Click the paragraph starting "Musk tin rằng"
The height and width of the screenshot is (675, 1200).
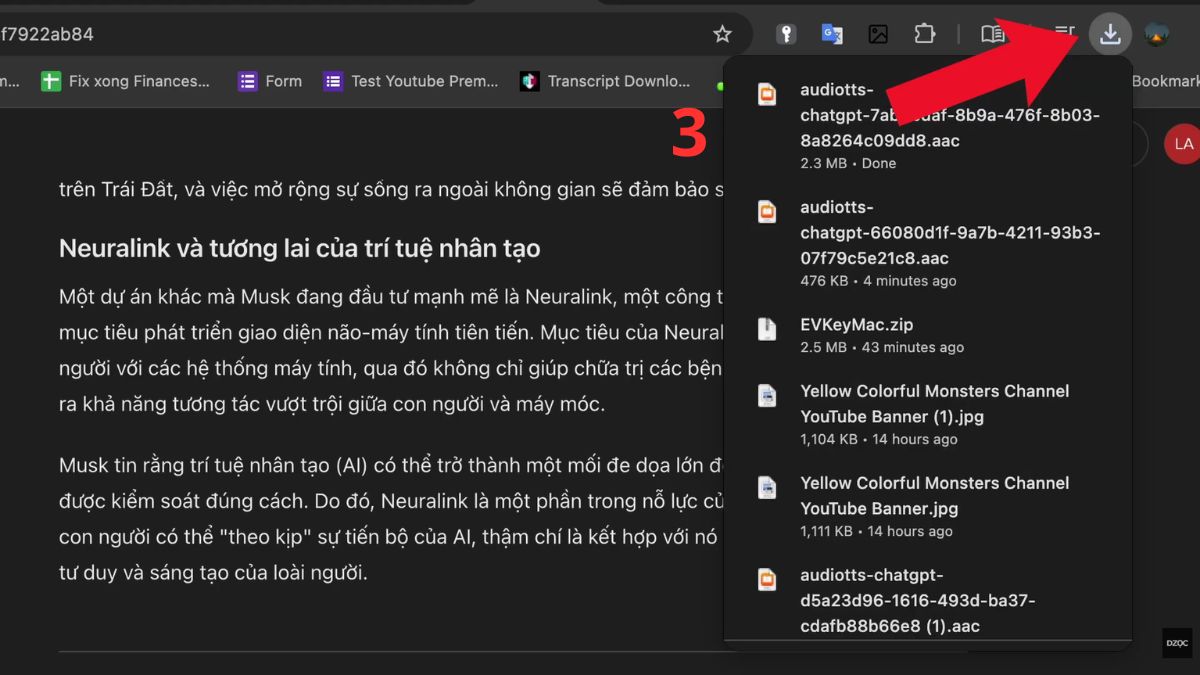tap(390, 519)
